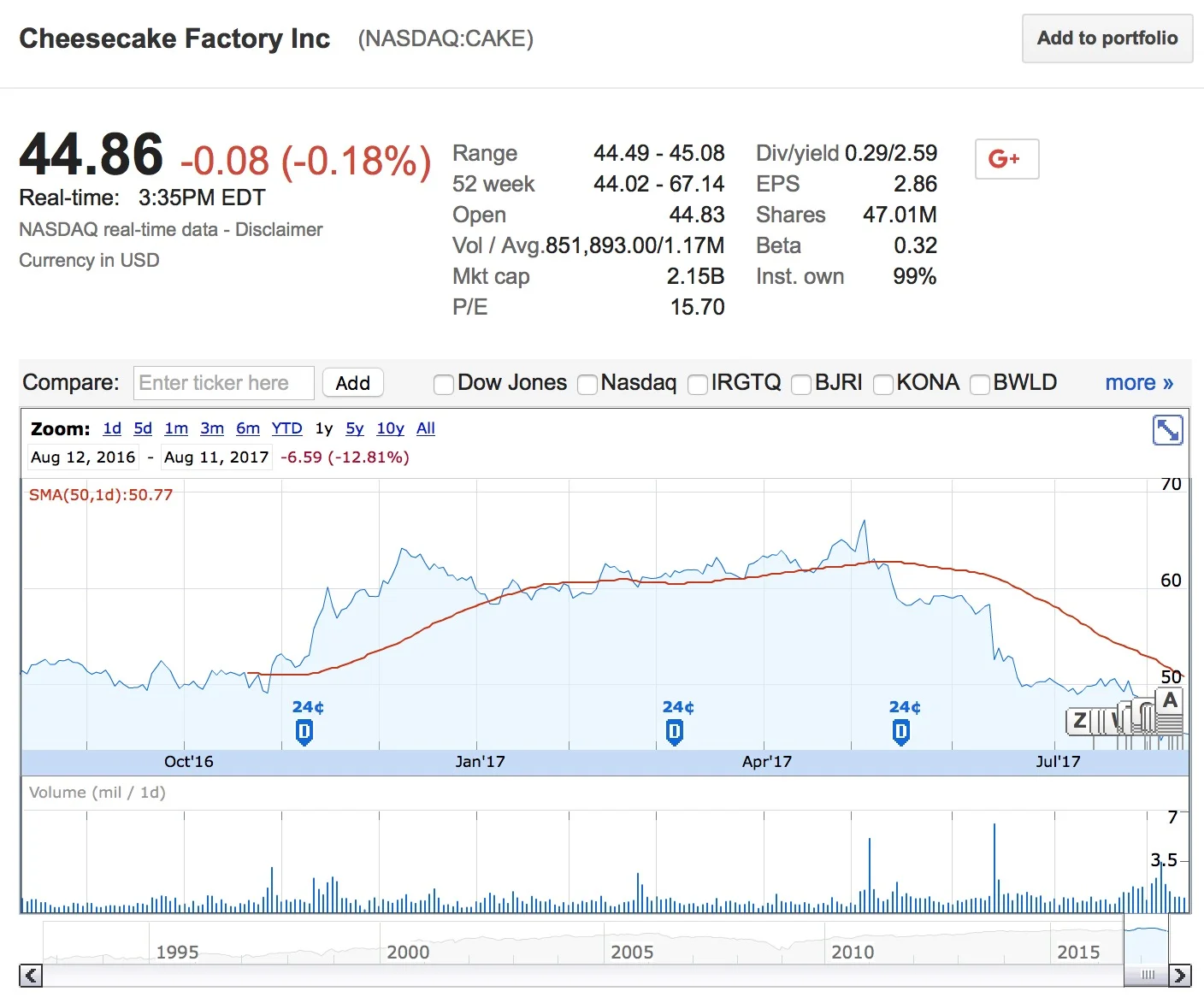This screenshot has width=1204, height=997.
Task: Set zoom to 3m
Action: 212,428
